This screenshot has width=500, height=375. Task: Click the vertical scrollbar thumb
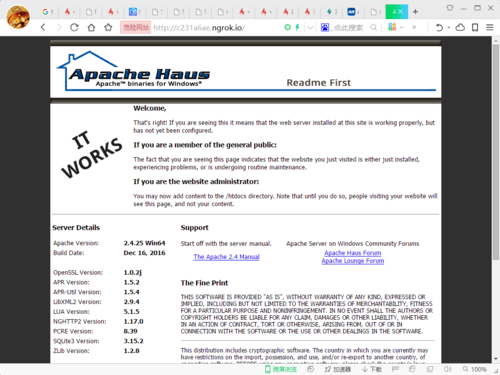tap(496, 152)
